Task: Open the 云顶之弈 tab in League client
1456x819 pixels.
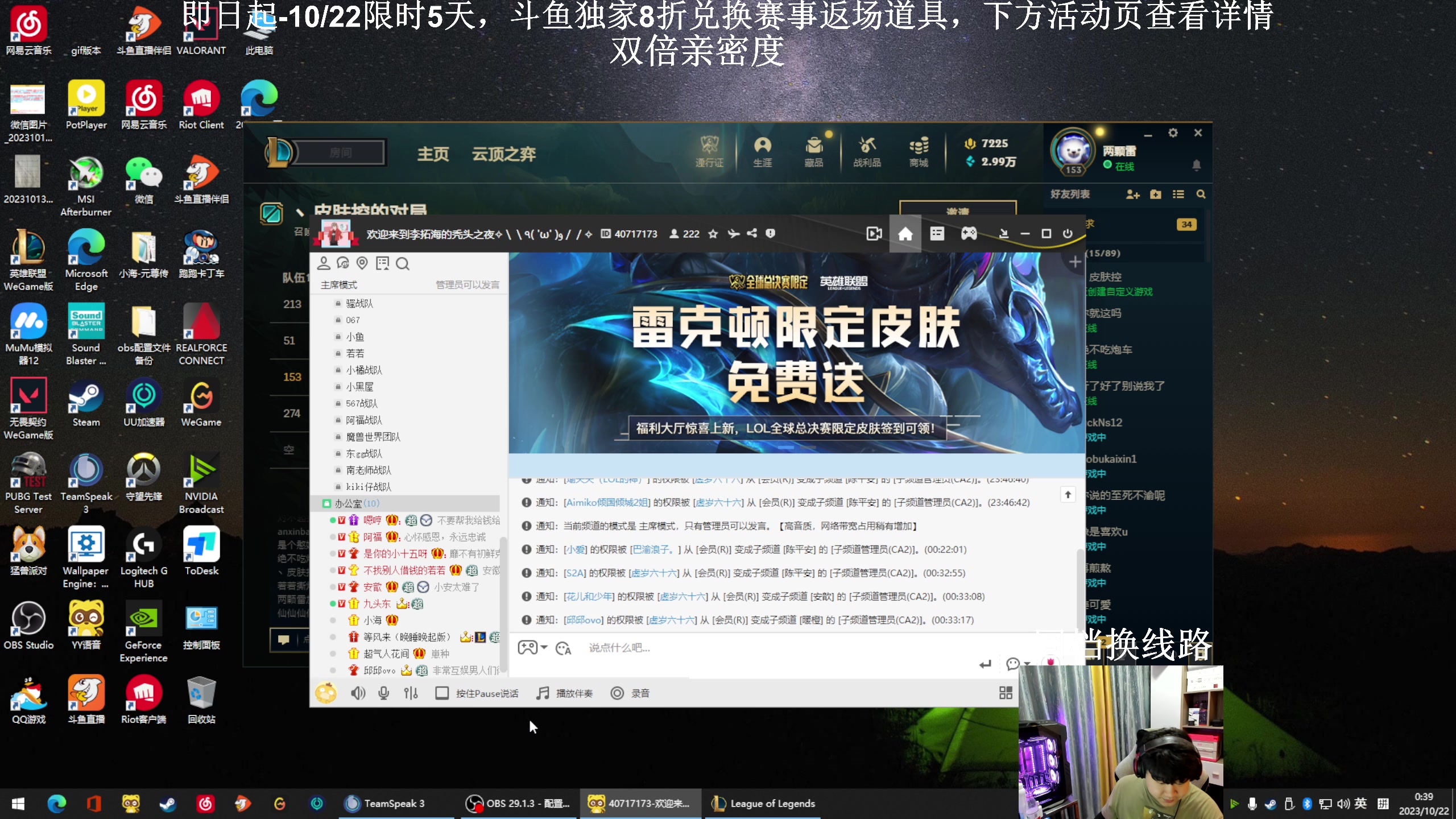Action: click(503, 154)
